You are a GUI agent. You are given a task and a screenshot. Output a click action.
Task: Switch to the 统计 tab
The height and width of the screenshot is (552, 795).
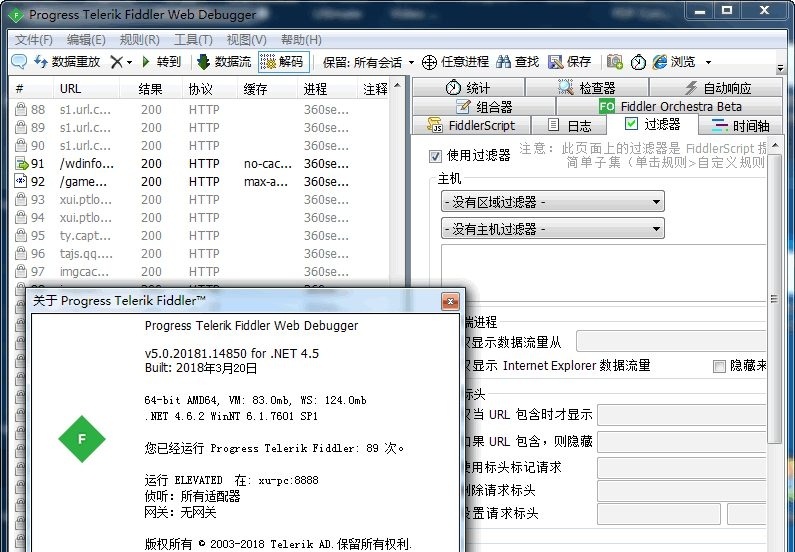468,88
